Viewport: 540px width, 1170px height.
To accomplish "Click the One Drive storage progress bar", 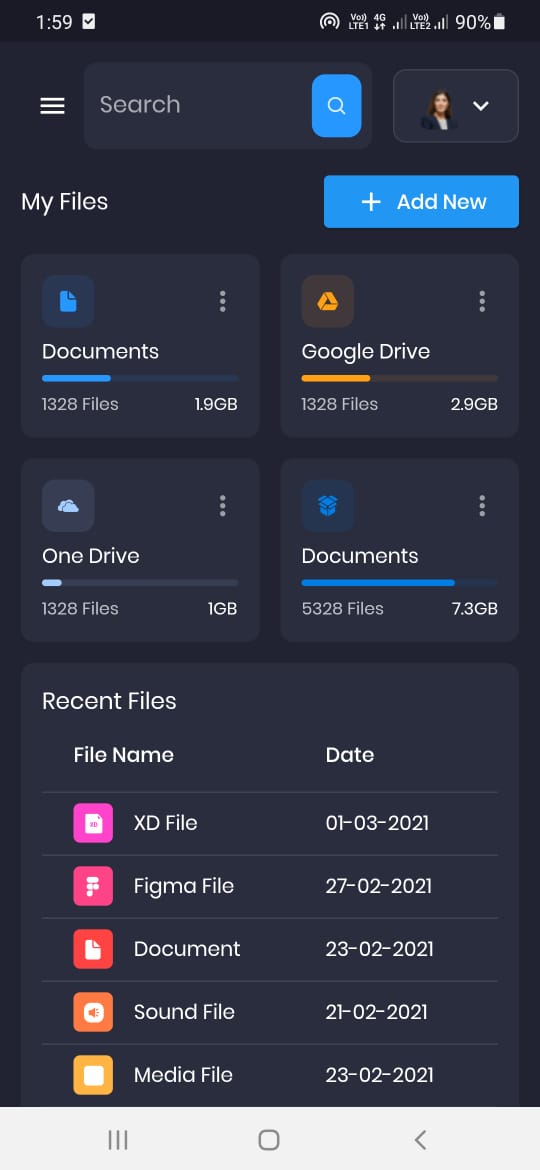I will 140,583.
